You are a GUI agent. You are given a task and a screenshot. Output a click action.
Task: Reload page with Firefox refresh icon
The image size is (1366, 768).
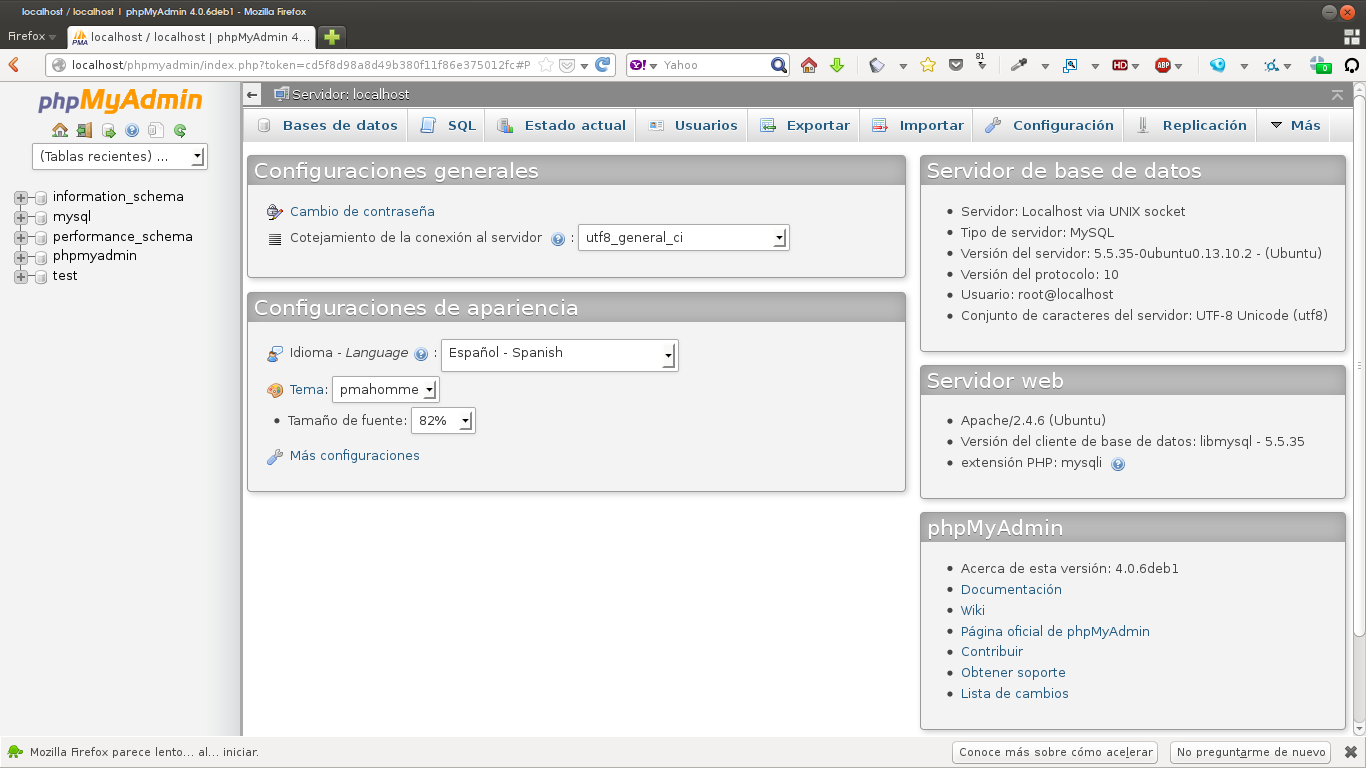602,65
